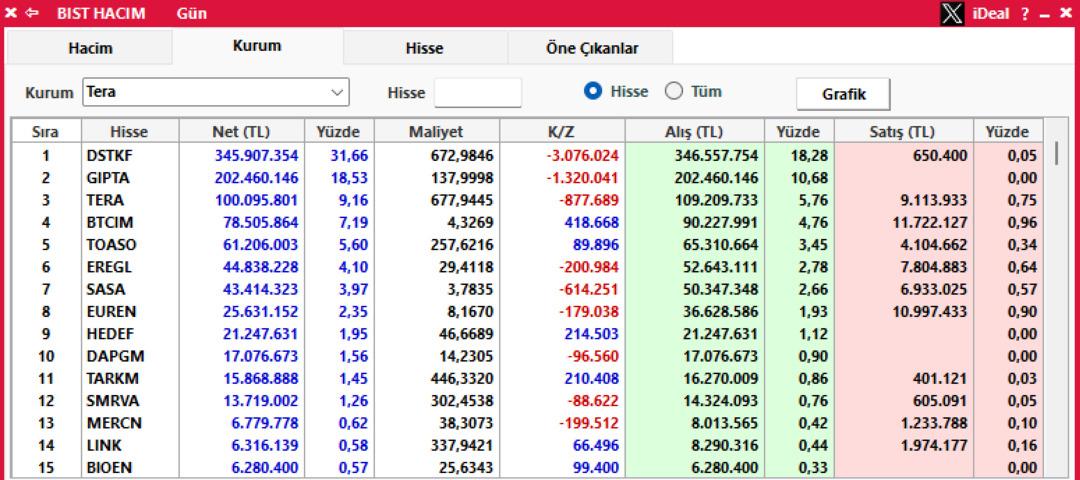This screenshot has height=480, width=1080.
Task: Click the back arrow icon in title bar
Action: pos(32,14)
